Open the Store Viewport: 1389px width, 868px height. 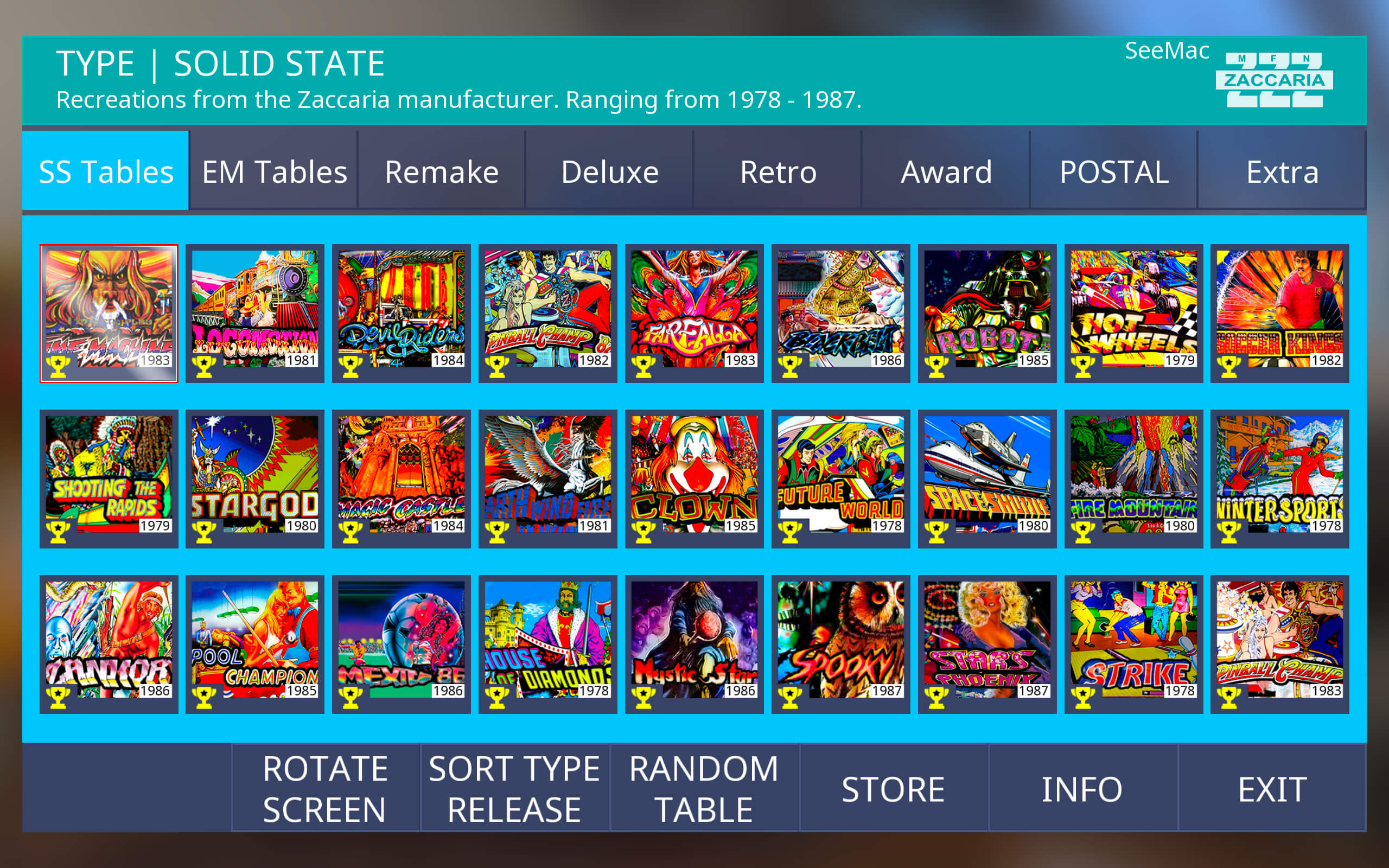(x=894, y=788)
